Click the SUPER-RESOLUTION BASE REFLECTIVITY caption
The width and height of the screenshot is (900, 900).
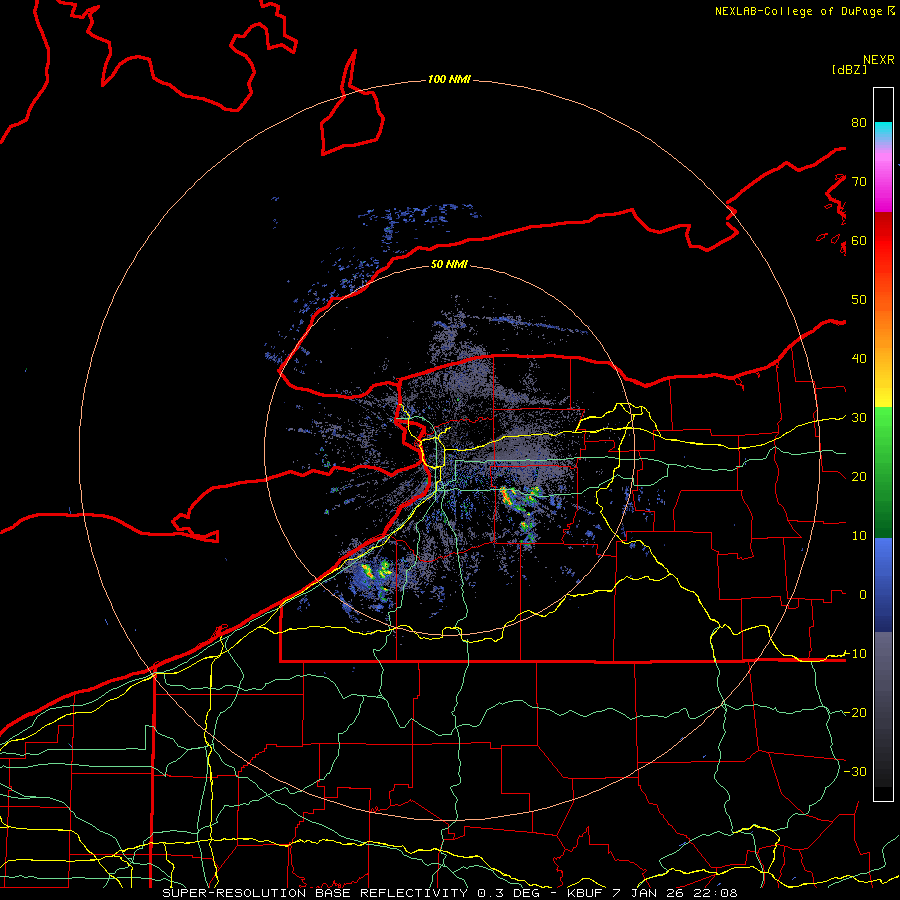[316, 893]
